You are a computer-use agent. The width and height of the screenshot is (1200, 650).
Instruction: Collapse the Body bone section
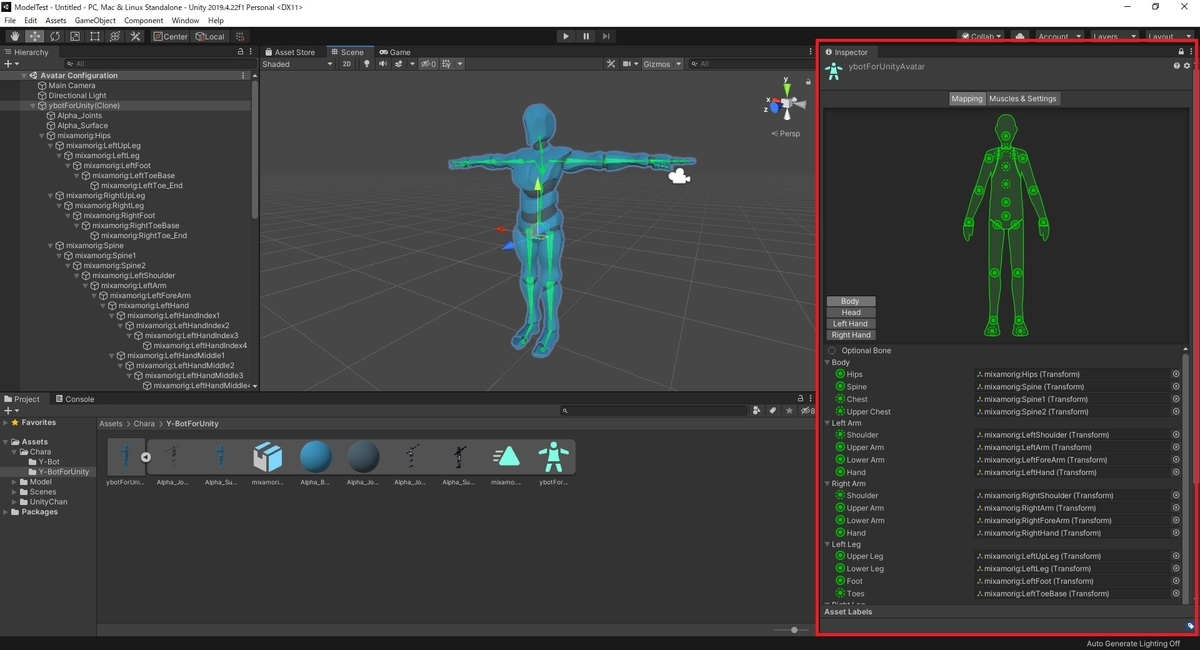[x=828, y=363]
